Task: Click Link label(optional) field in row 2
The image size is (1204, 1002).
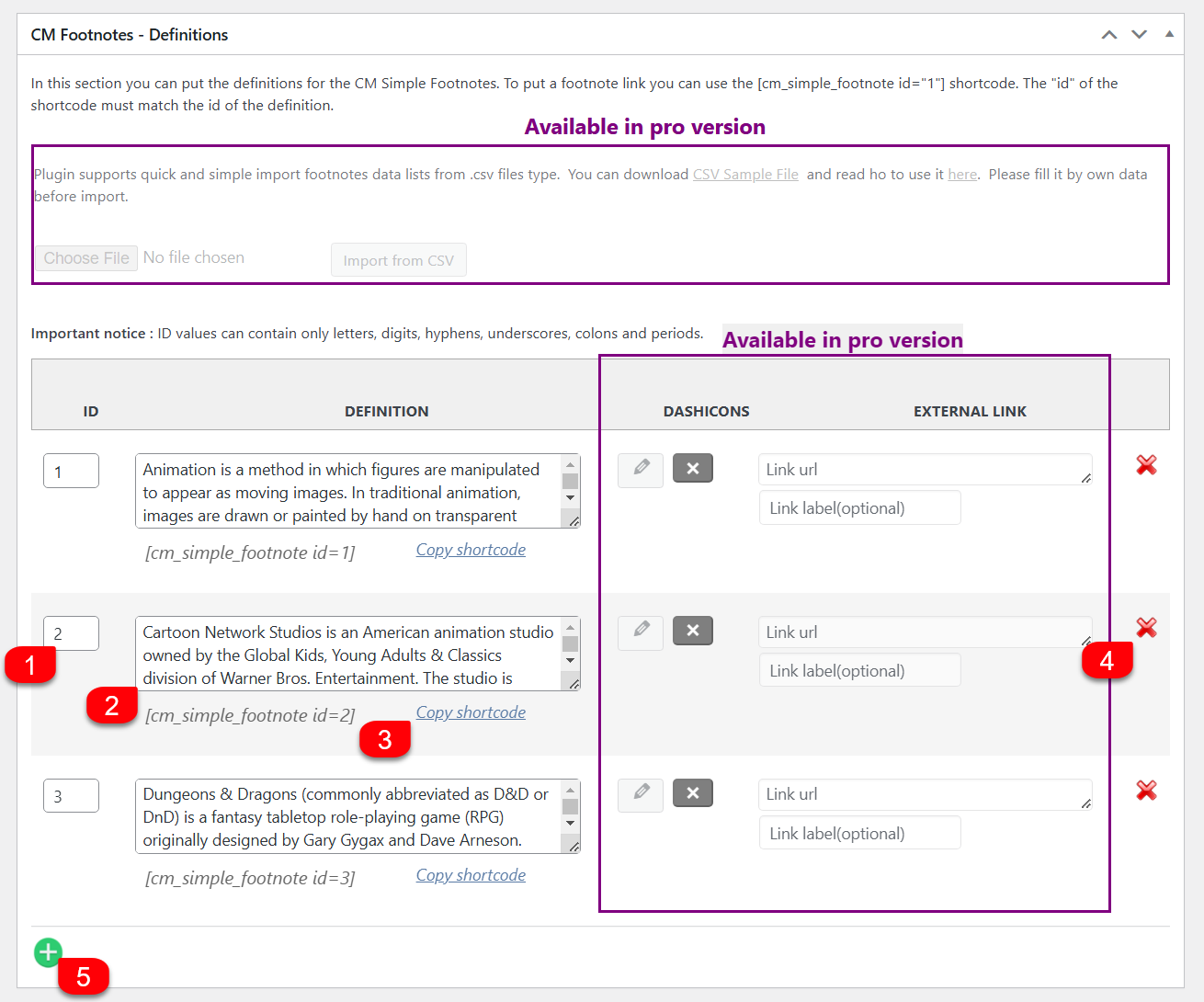Action: [x=860, y=670]
